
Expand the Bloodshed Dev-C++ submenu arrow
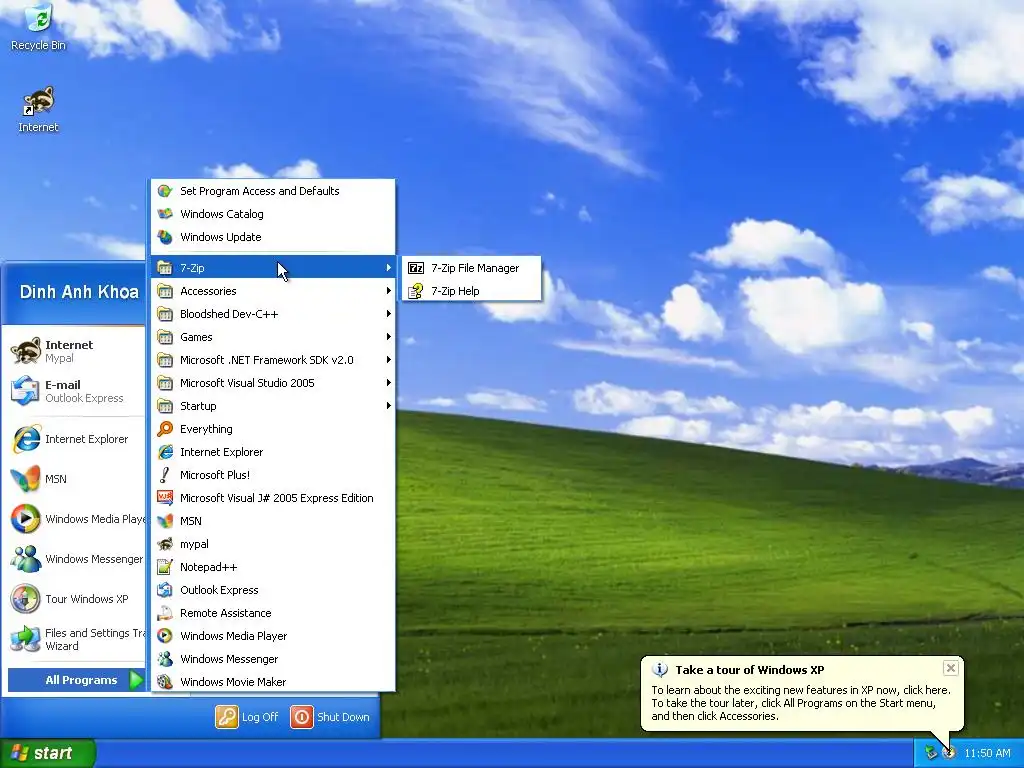tap(389, 313)
